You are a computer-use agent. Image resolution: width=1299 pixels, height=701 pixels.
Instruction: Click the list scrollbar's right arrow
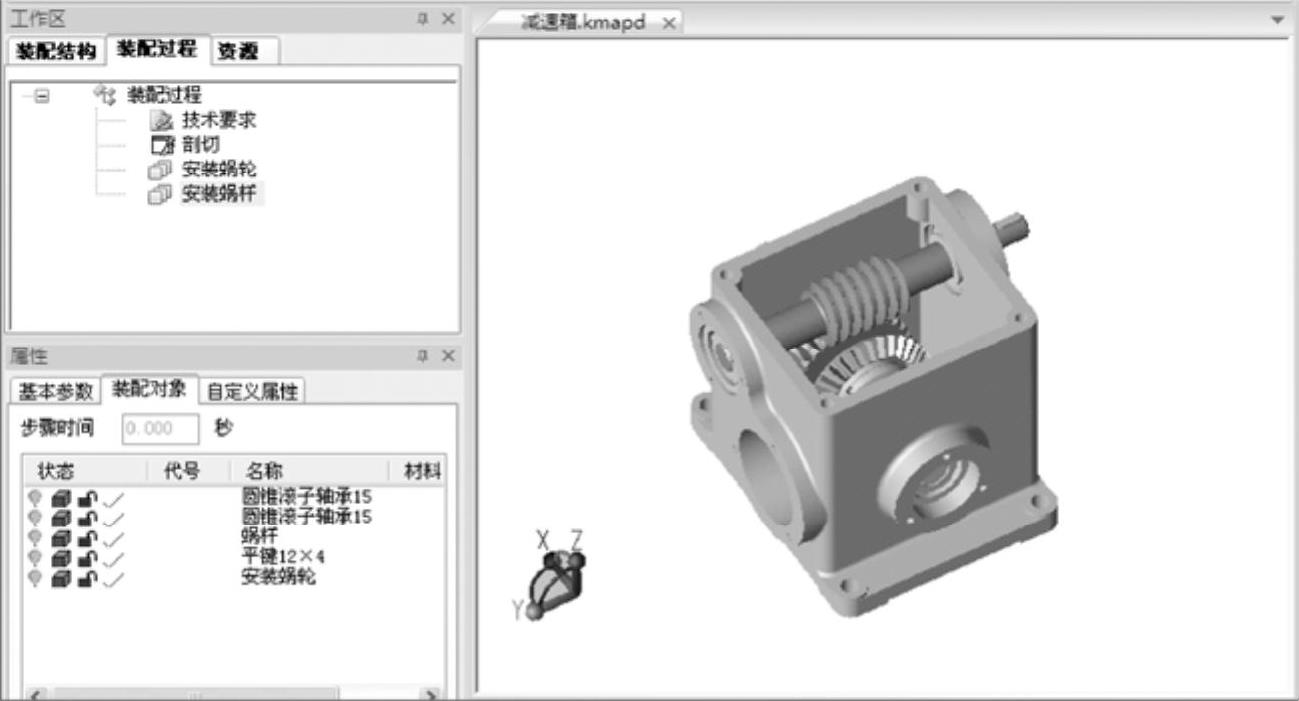click(430, 694)
